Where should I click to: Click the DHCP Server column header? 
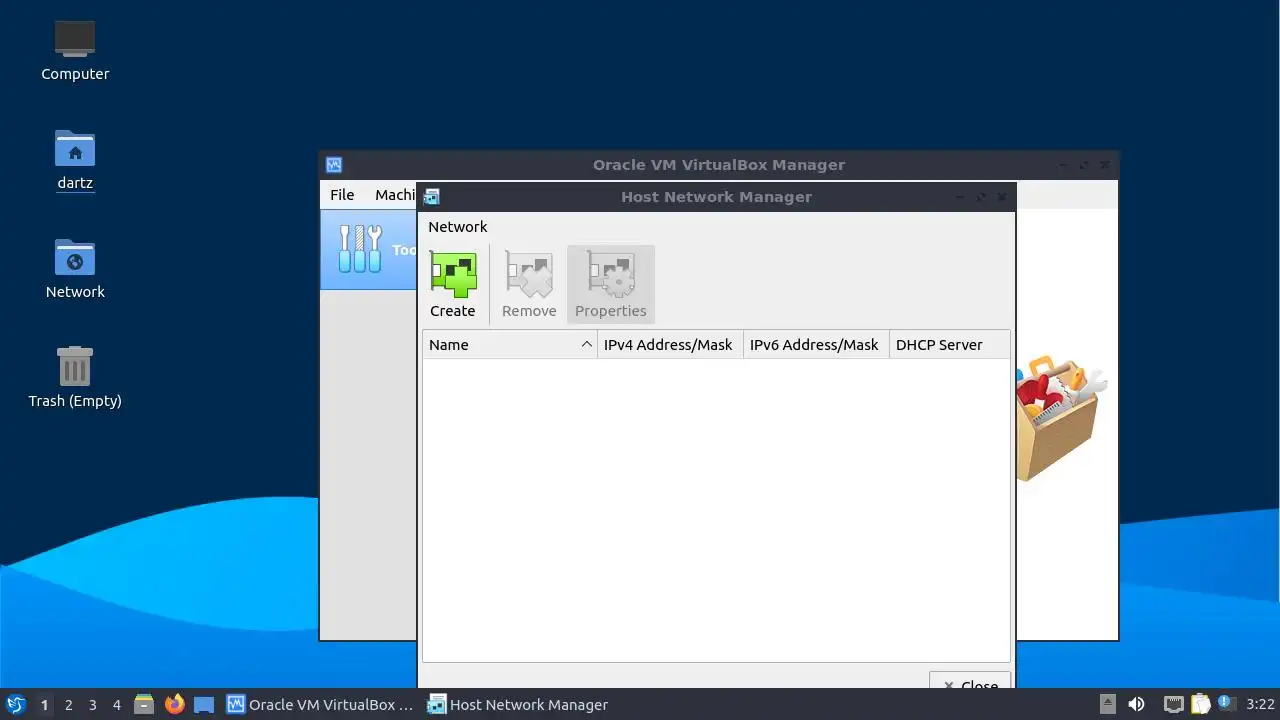tap(949, 345)
